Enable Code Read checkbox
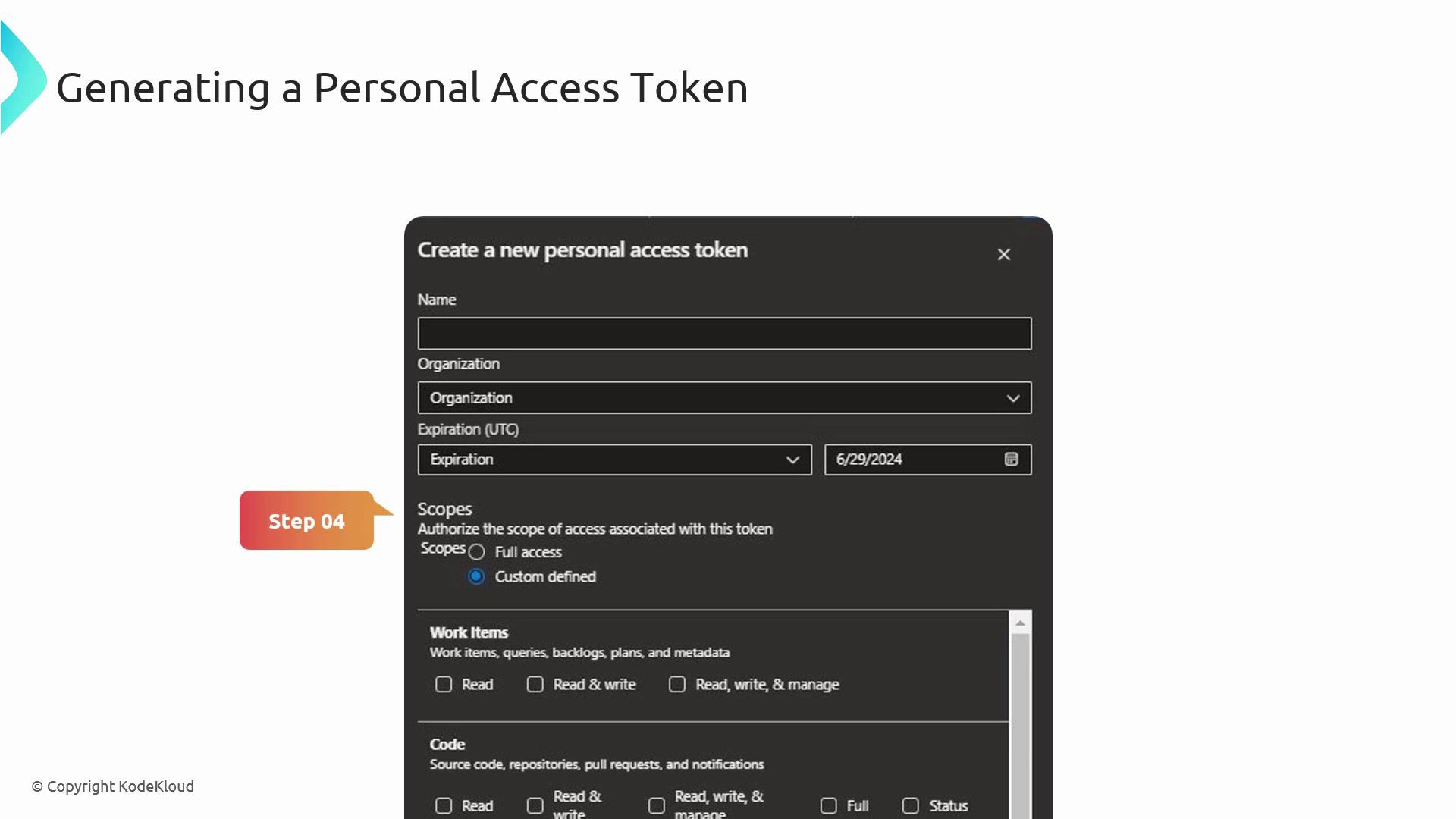This screenshot has width=1456, height=819. (x=444, y=806)
